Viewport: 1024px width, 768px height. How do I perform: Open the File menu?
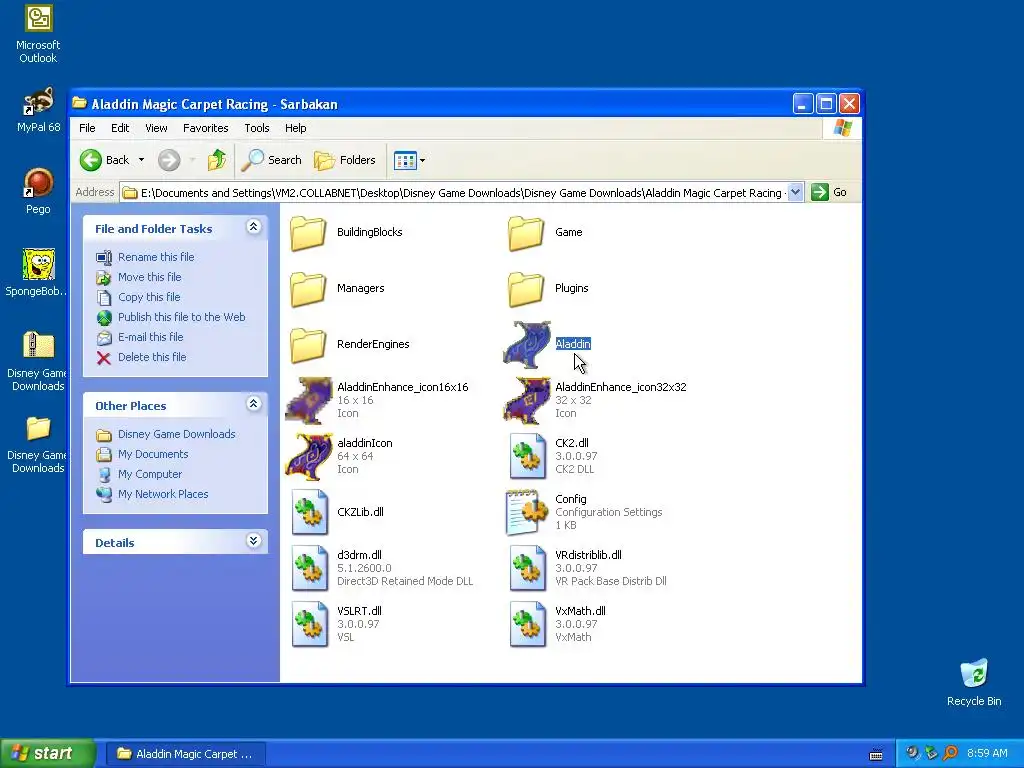pos(87,128)
